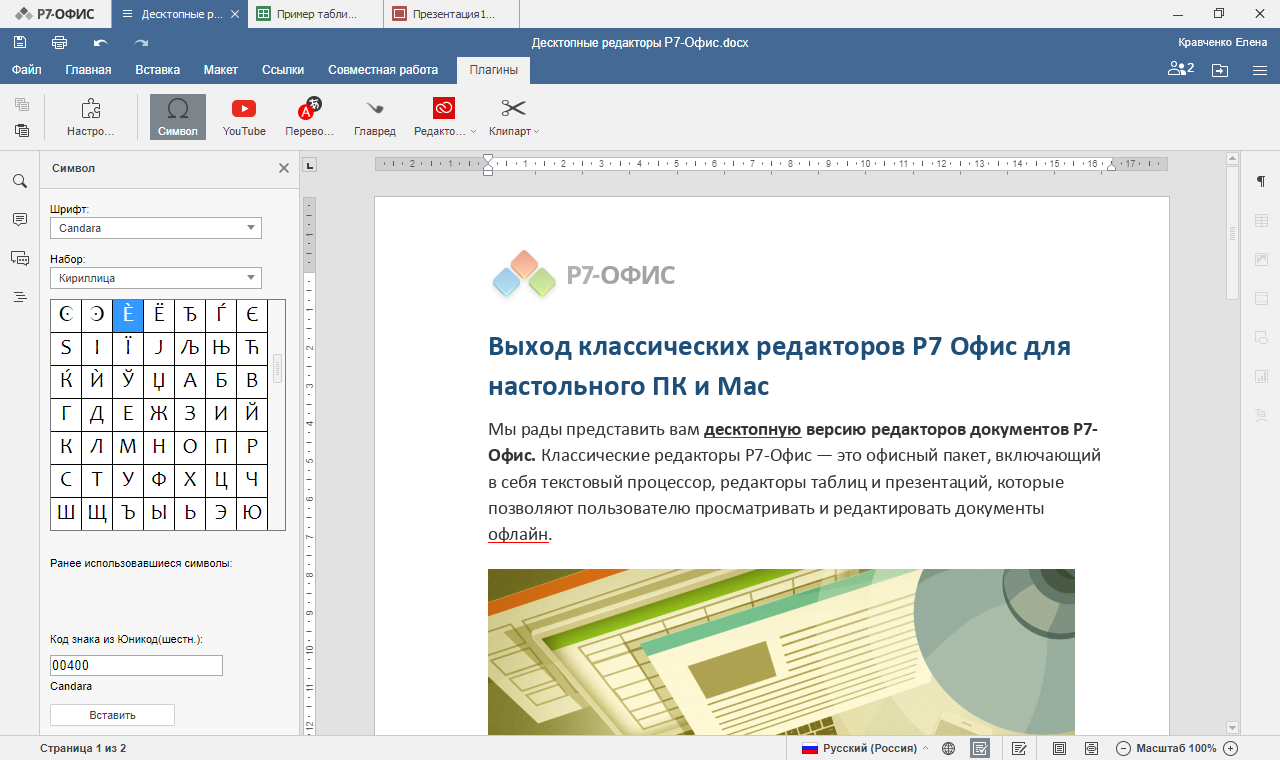Viewport: 1280px width, 760px height.
Task: Toggle the Символ plugin button
Action: (x=178, y=117)
